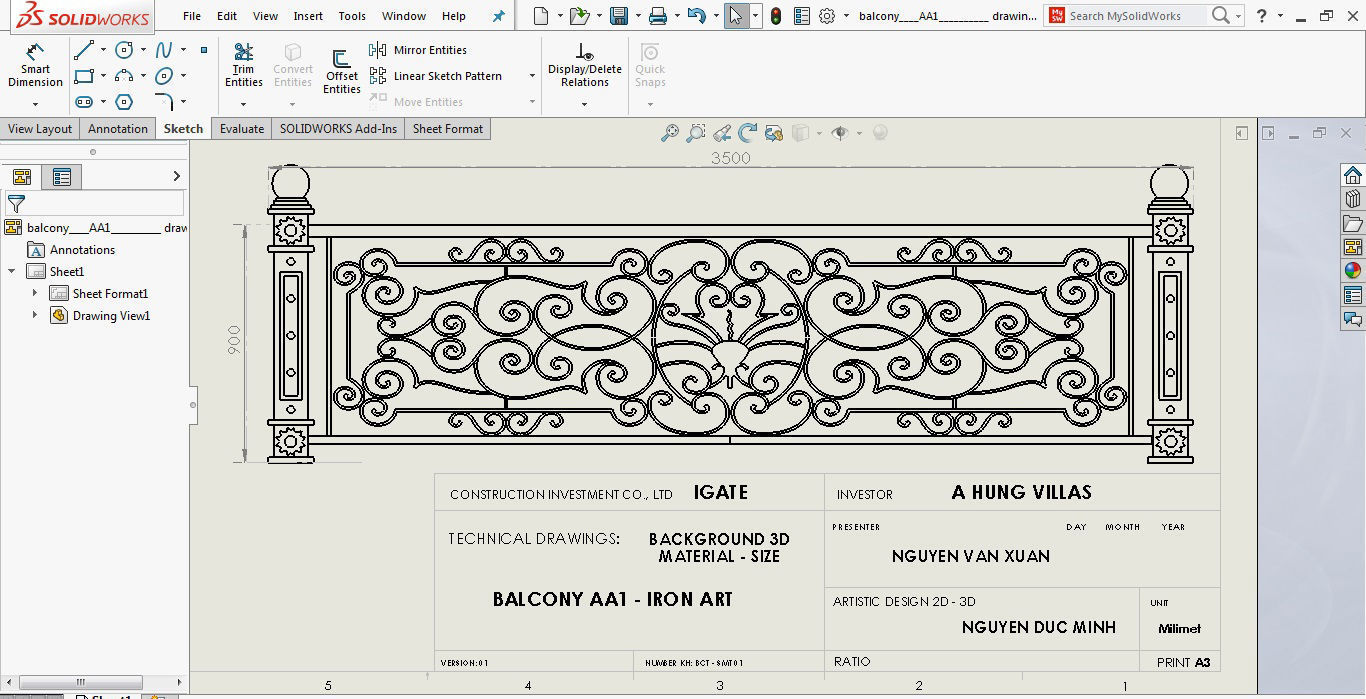Open Appearances color ball in task pane
The width and height of the screenshot is (1366, 699).
pos(1352,271)
